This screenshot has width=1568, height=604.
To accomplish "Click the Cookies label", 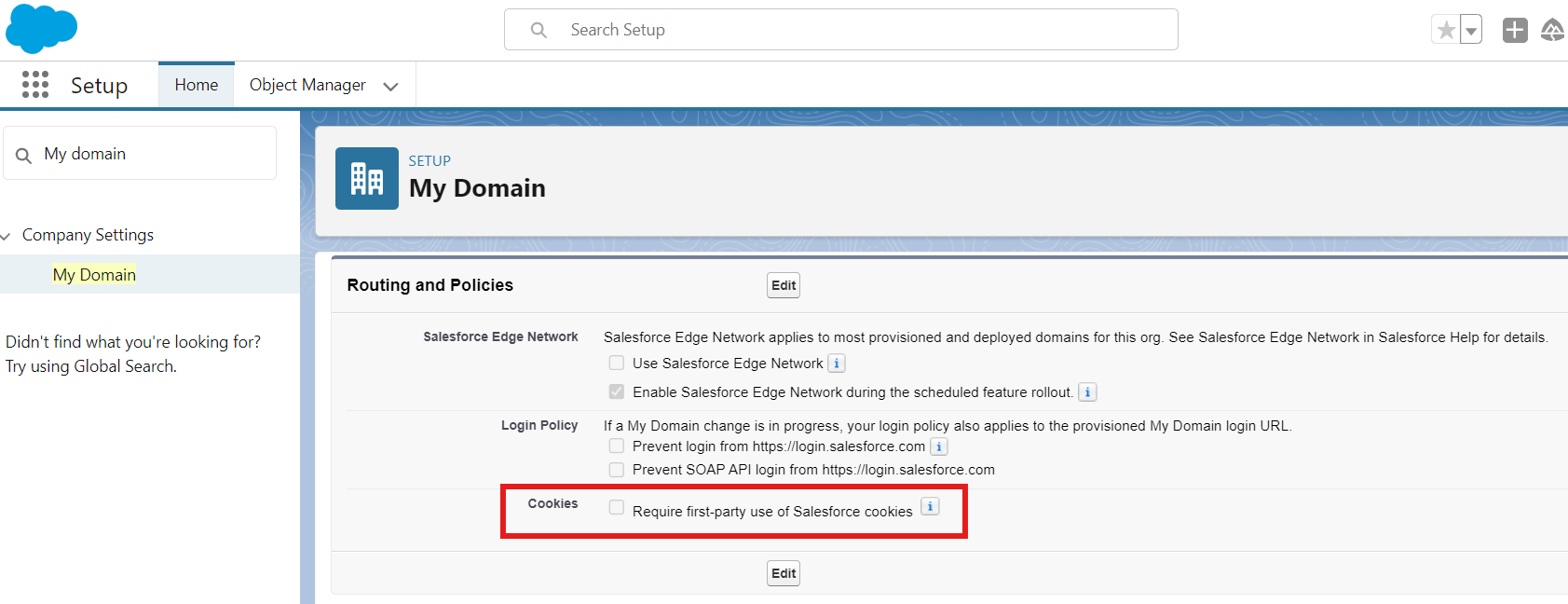I will [553, 503].
